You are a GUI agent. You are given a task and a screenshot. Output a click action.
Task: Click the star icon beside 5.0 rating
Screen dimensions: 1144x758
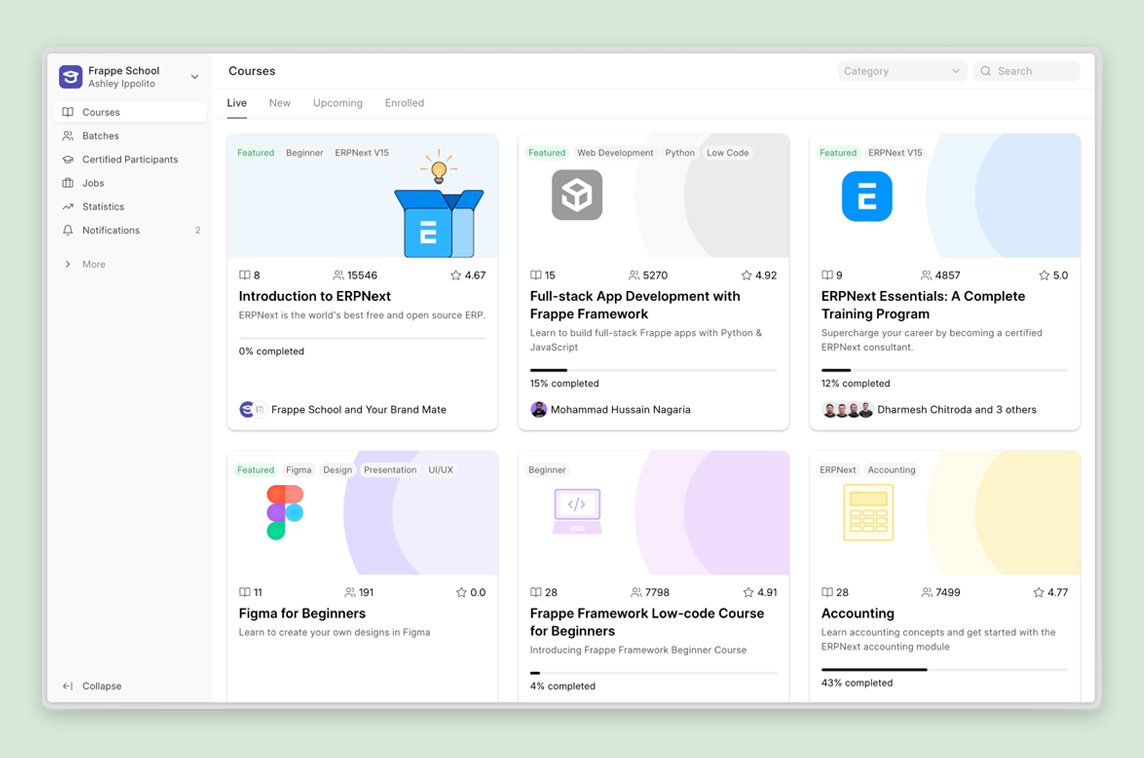tap(1044, 275)
